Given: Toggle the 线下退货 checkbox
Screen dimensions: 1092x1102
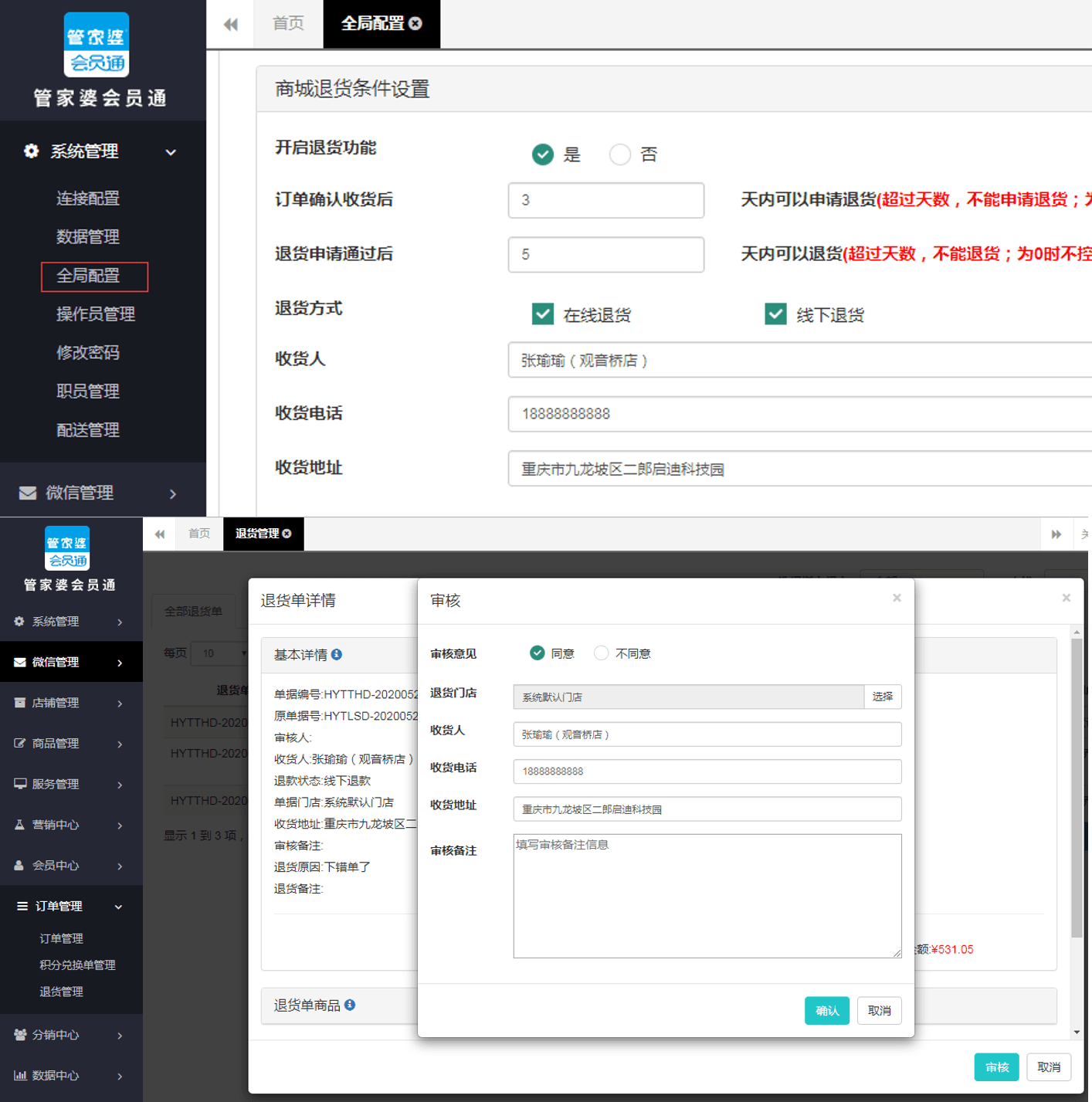Looking at the screenshot, I should click(x=775, y=314).
